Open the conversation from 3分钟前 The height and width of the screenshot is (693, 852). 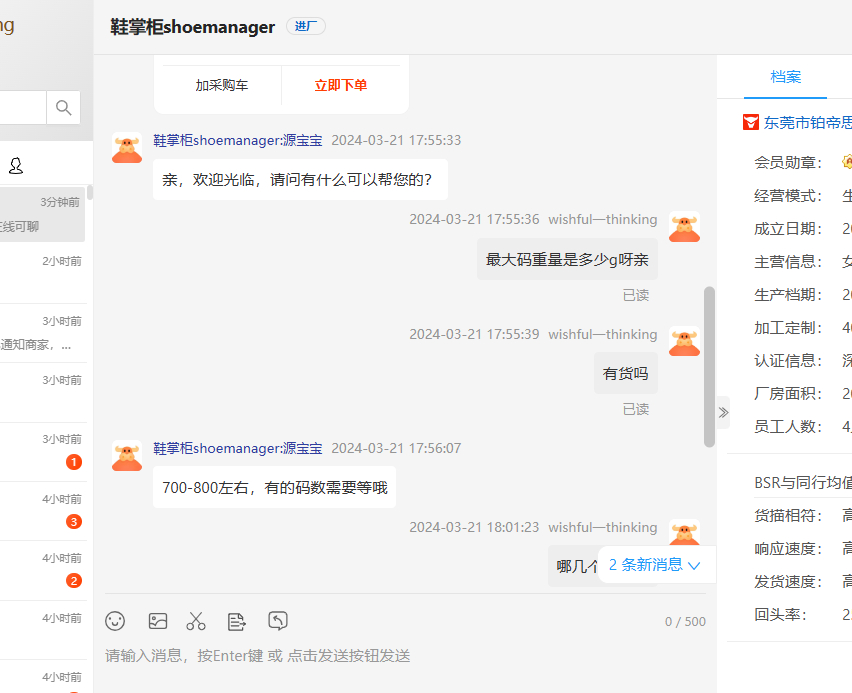pos(42,214)
